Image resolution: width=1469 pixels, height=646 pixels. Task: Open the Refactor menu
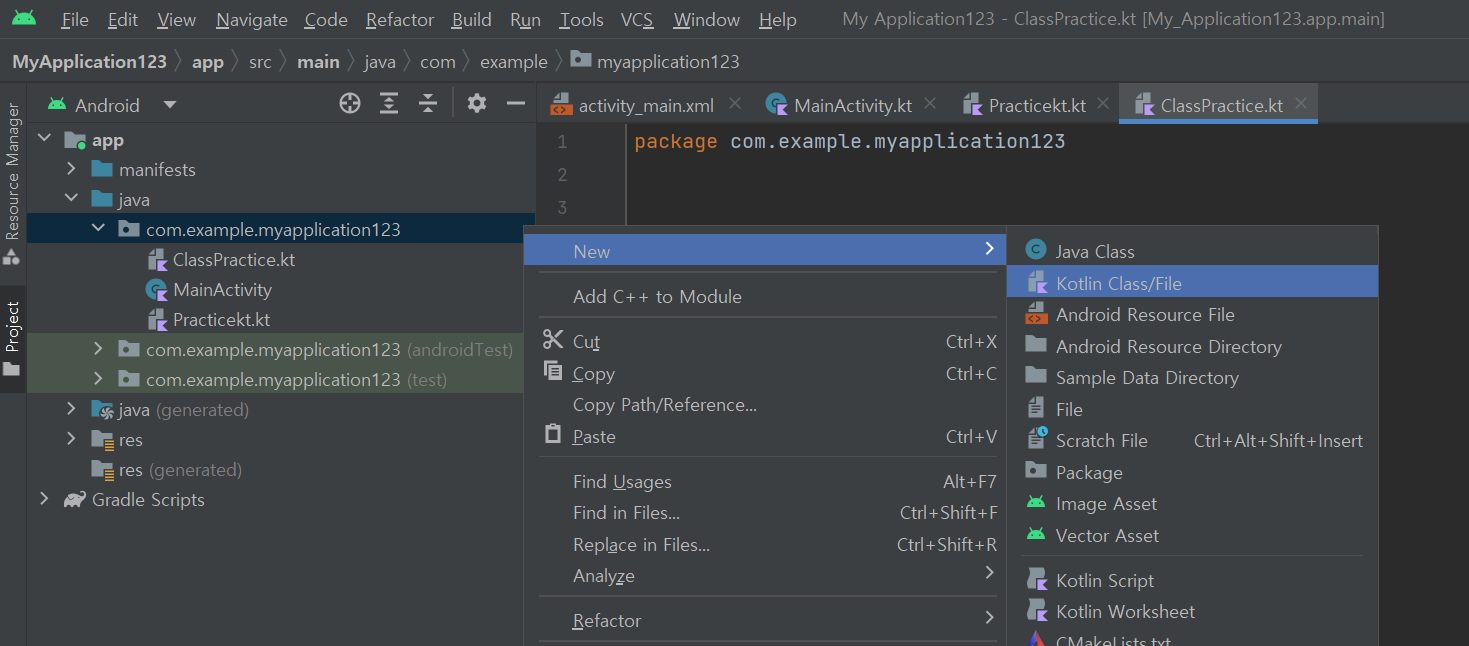[x=400, y=20]
